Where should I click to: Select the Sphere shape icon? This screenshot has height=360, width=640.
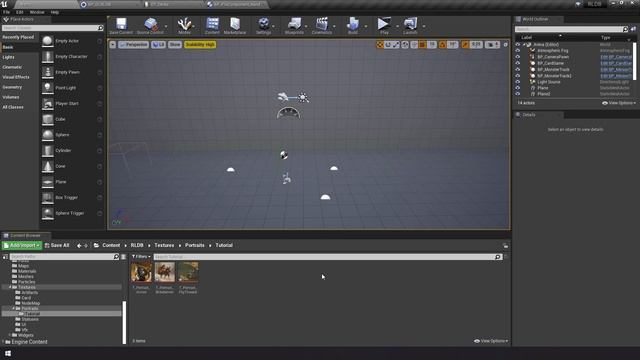tap(48, 135)
